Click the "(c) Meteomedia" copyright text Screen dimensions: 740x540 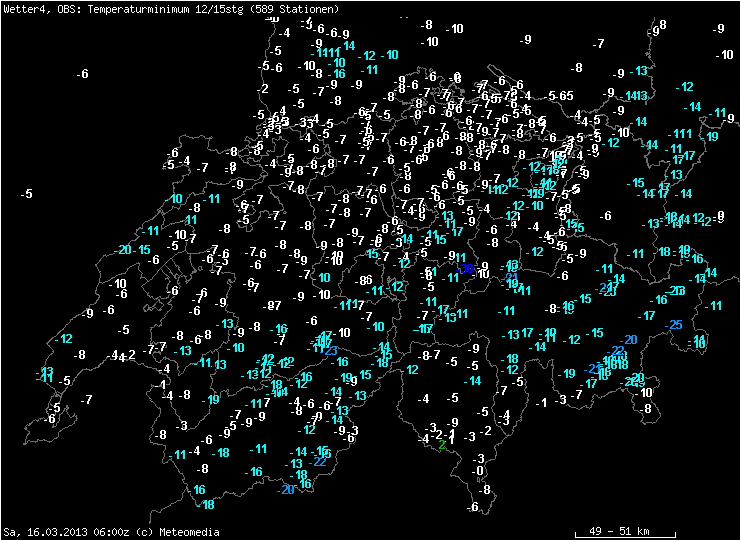click(x=178, y=532)
